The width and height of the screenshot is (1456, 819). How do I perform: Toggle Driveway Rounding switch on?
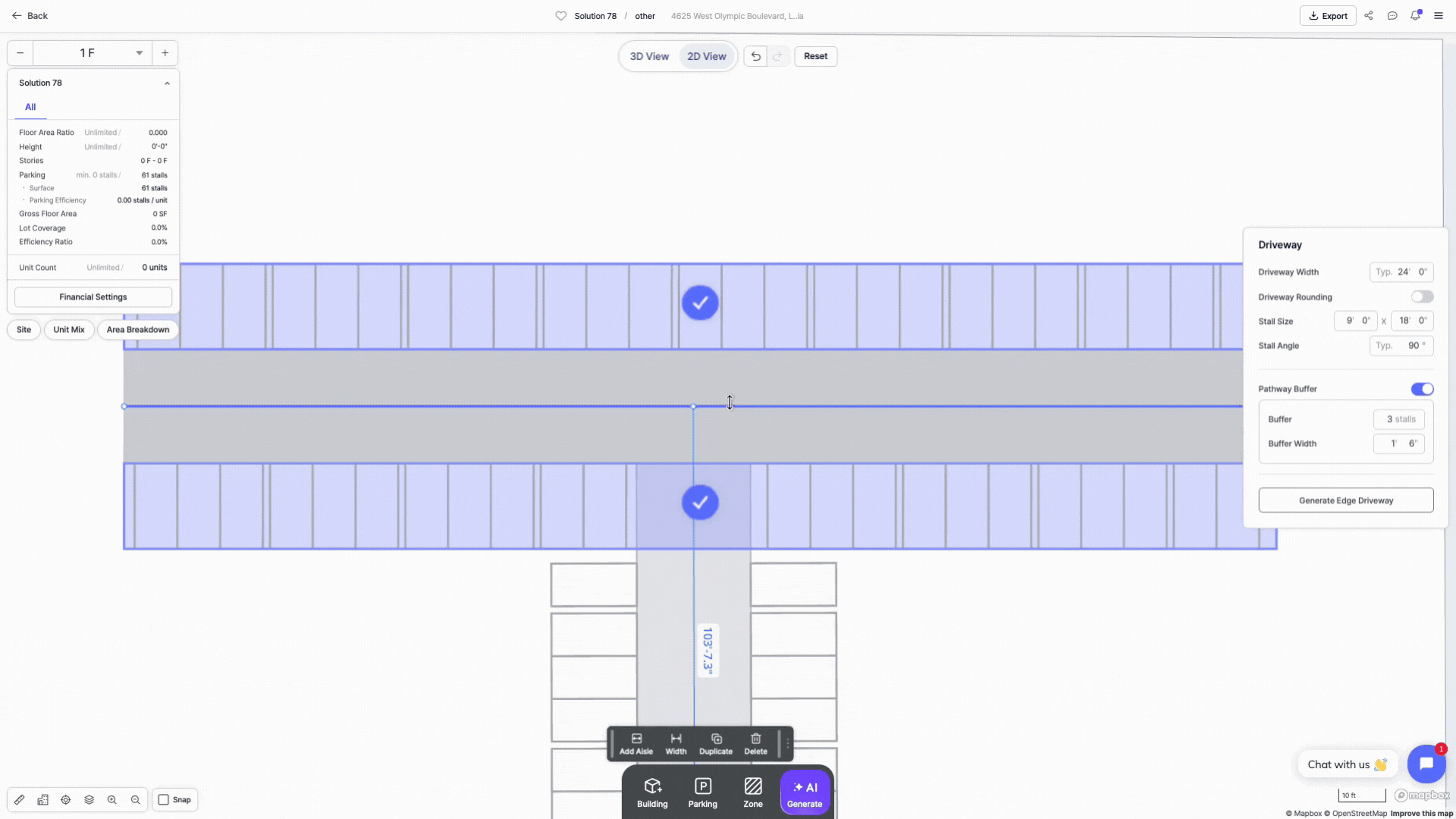pyautogui.click(x=1422, y=297)
